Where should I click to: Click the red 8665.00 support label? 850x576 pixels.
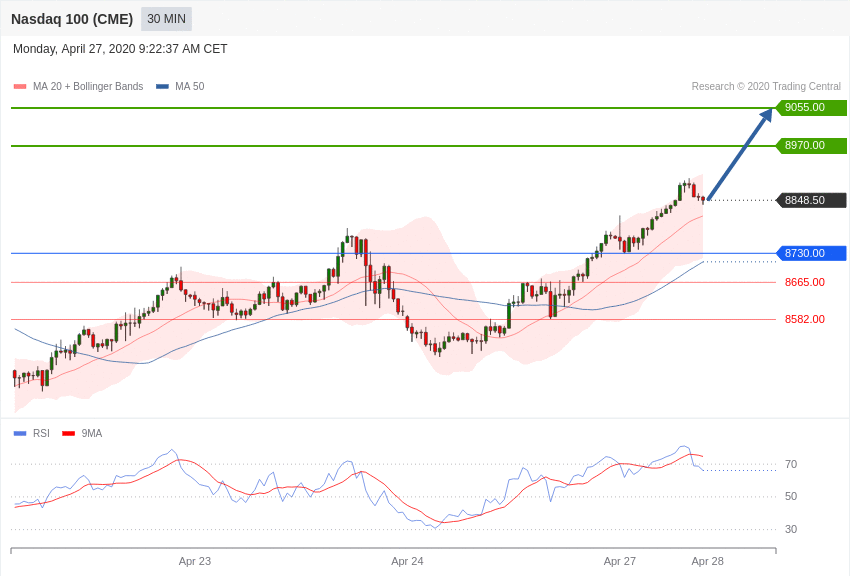tap(804, 282)
